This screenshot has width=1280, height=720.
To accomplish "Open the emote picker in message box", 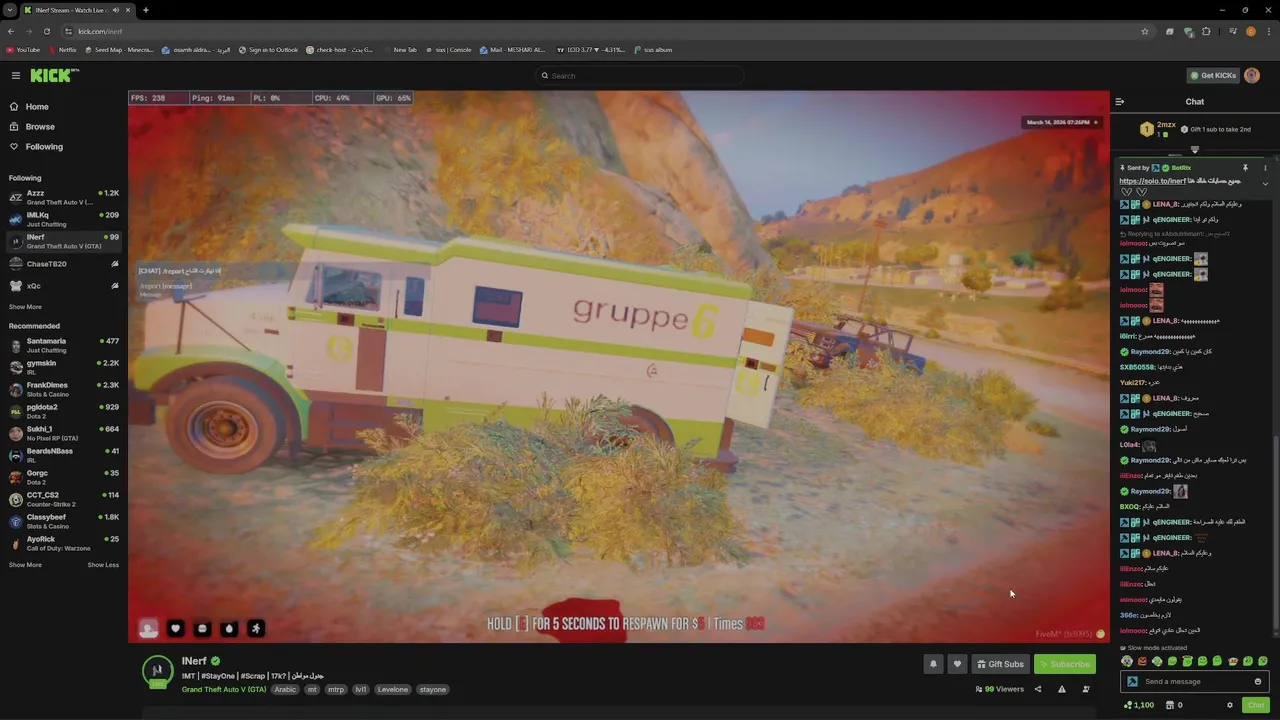I will point(1258,682).
